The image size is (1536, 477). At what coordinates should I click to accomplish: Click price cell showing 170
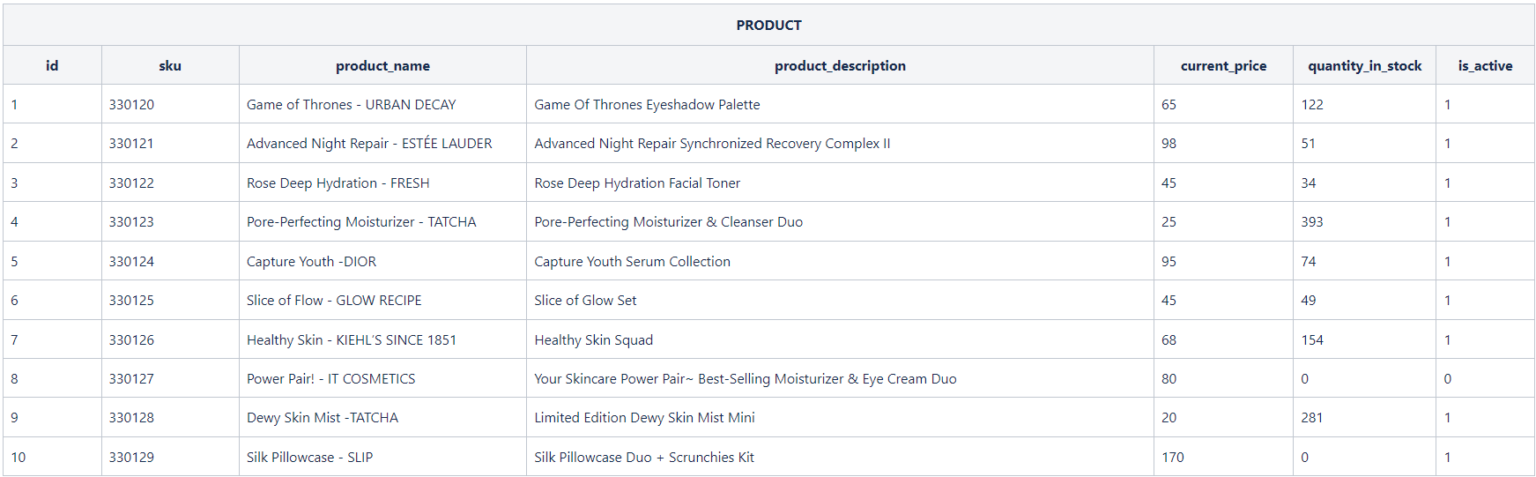(x=1172, y=457)
